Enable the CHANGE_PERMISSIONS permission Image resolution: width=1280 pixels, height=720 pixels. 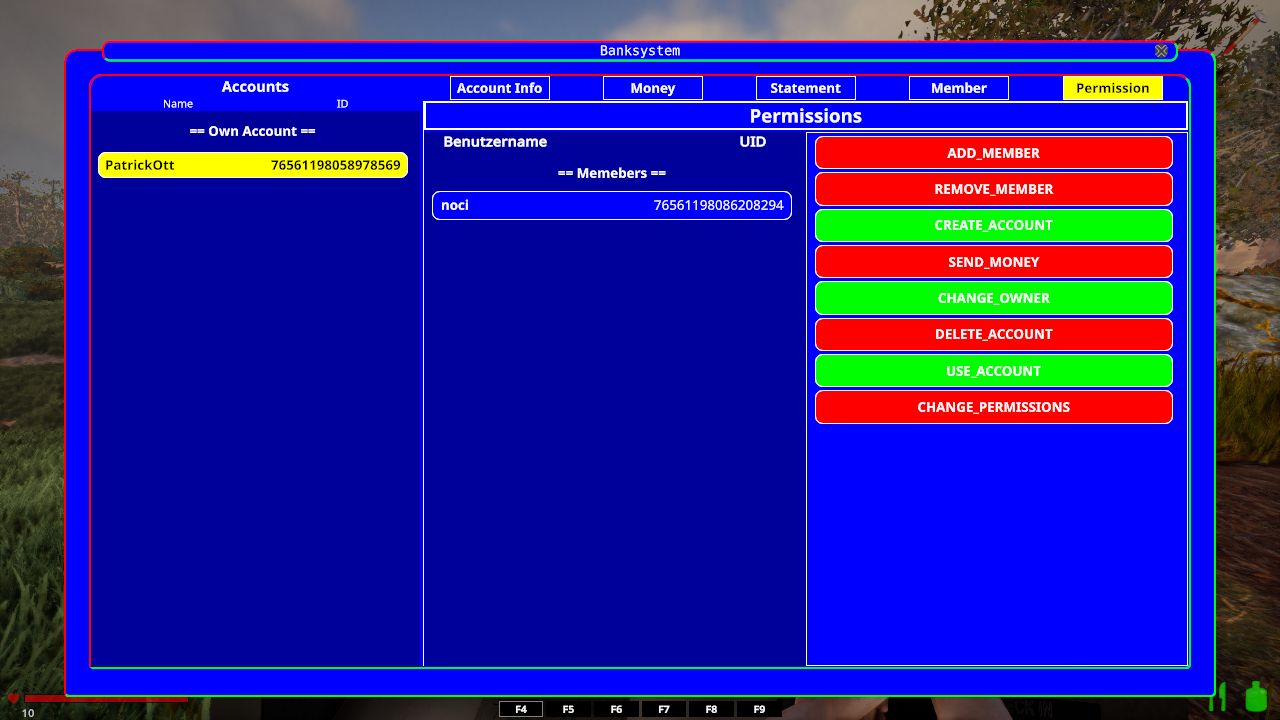(993, 407)
